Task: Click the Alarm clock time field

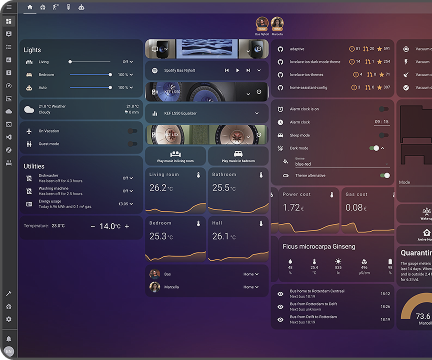Action: click(x=382, y=122)
